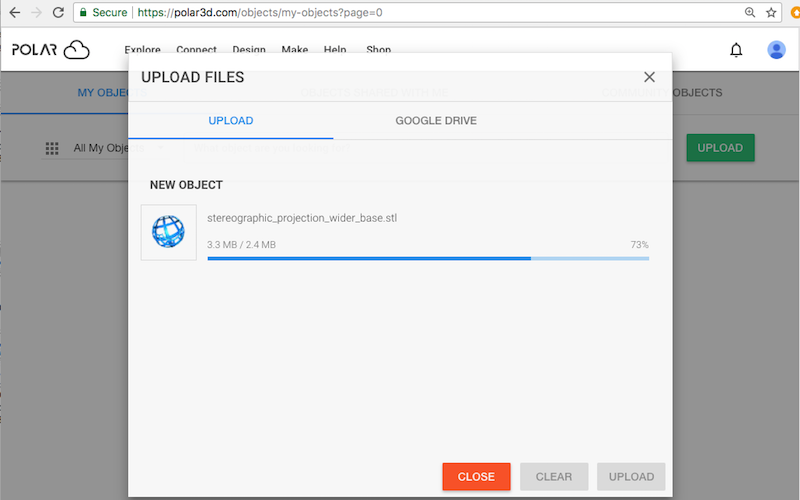Click the file upload progress bar
The width and height of the screenshot is (800, 500).
(x=428, y=259)
